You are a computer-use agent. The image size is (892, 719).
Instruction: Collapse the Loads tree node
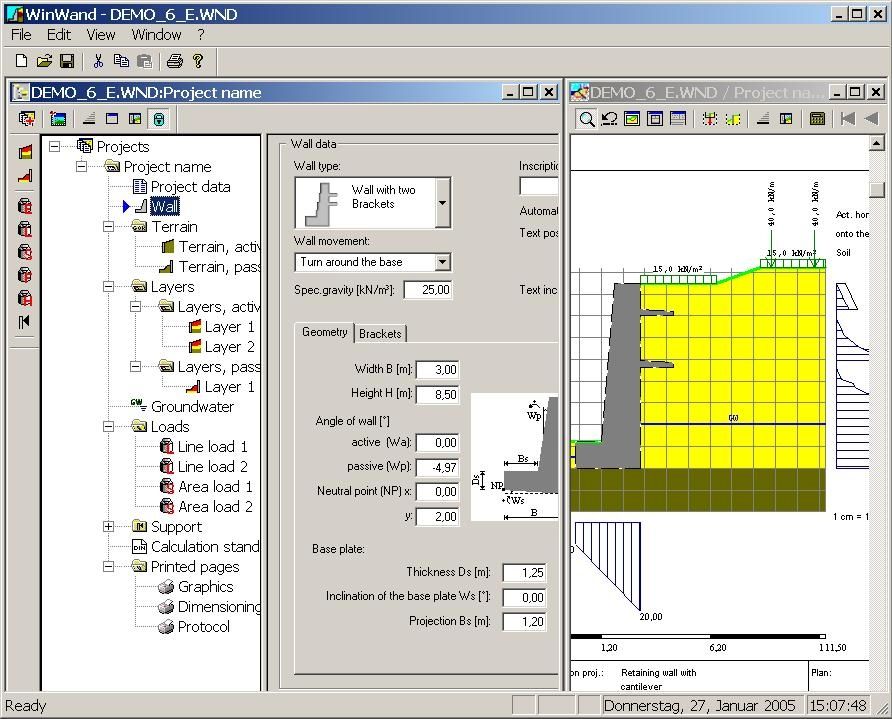click(x=108, y=427)
